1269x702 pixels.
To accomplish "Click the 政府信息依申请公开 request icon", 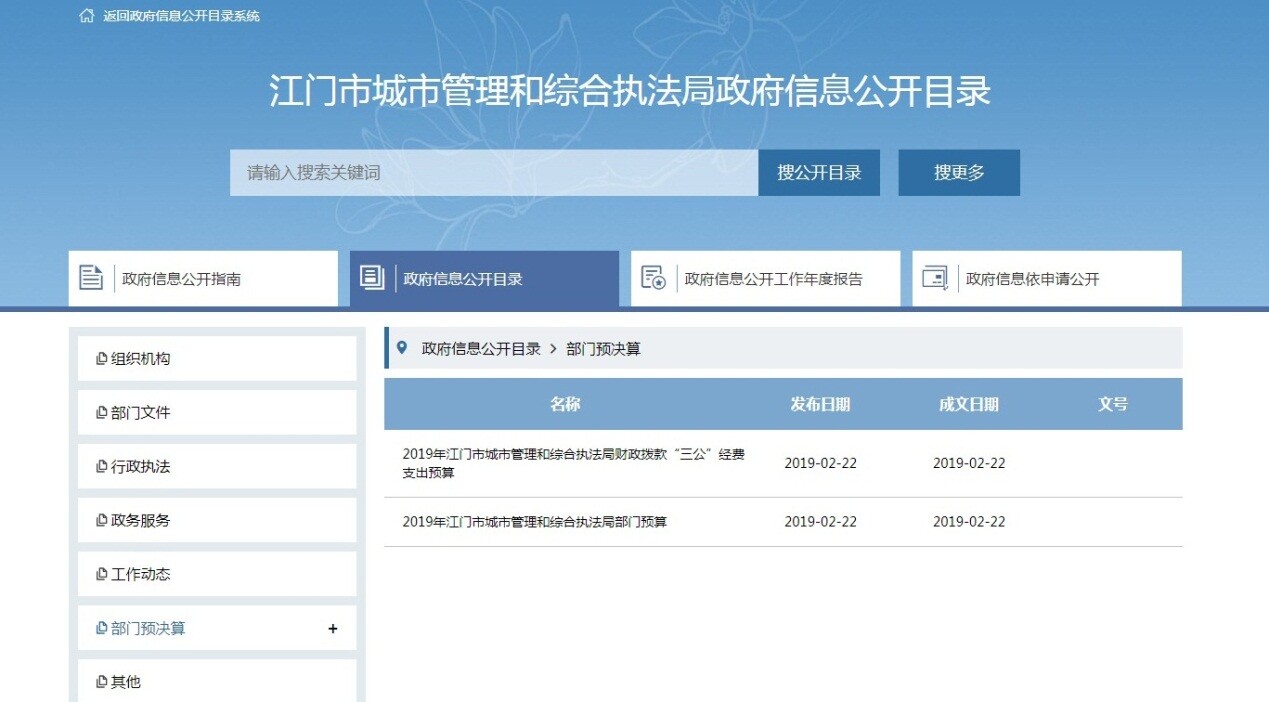I will click(933, 277).
